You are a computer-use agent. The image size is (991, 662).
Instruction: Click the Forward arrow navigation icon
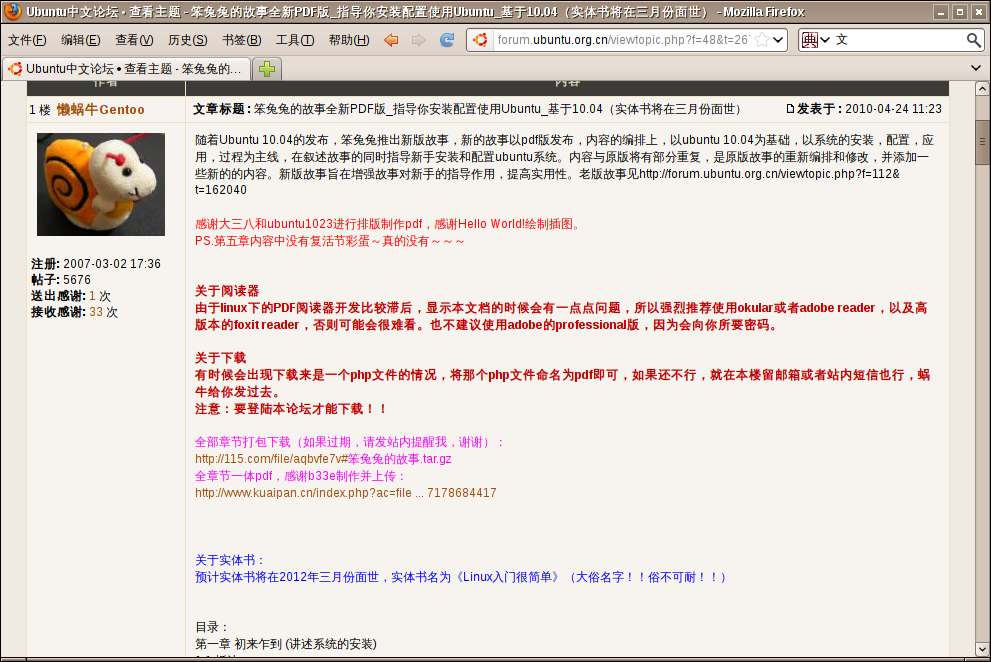tap(418, 40)
